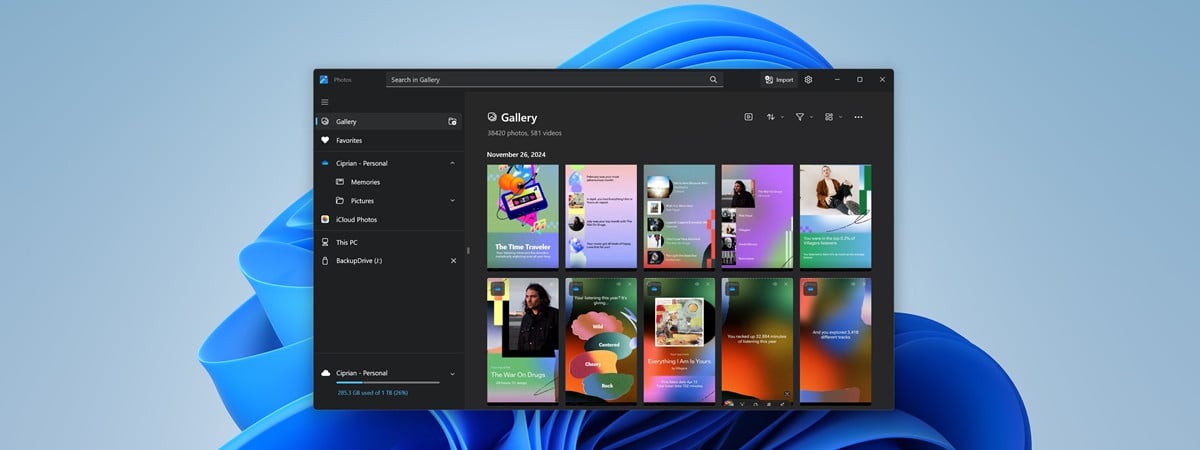Click "38420 photos, 581 videos" text
This screenshot has width=1200, height=450.
tap(524, 133)
